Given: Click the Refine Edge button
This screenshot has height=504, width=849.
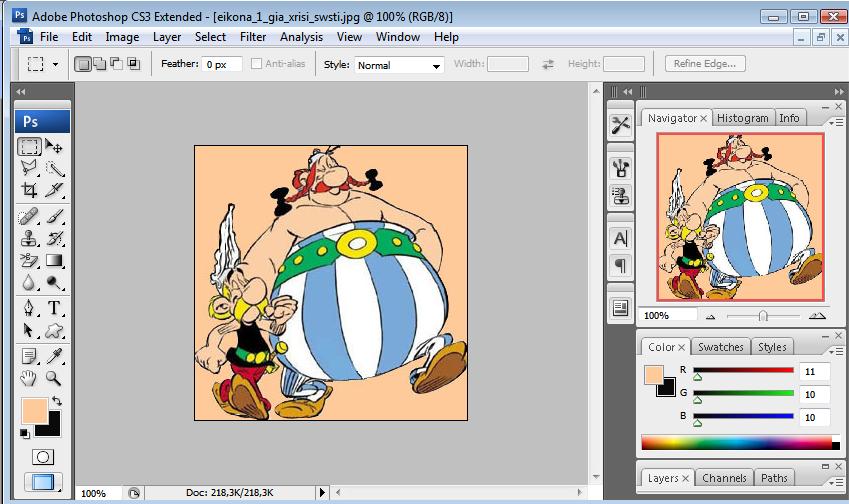Looking at the screenshot, I should coord(705,64).
